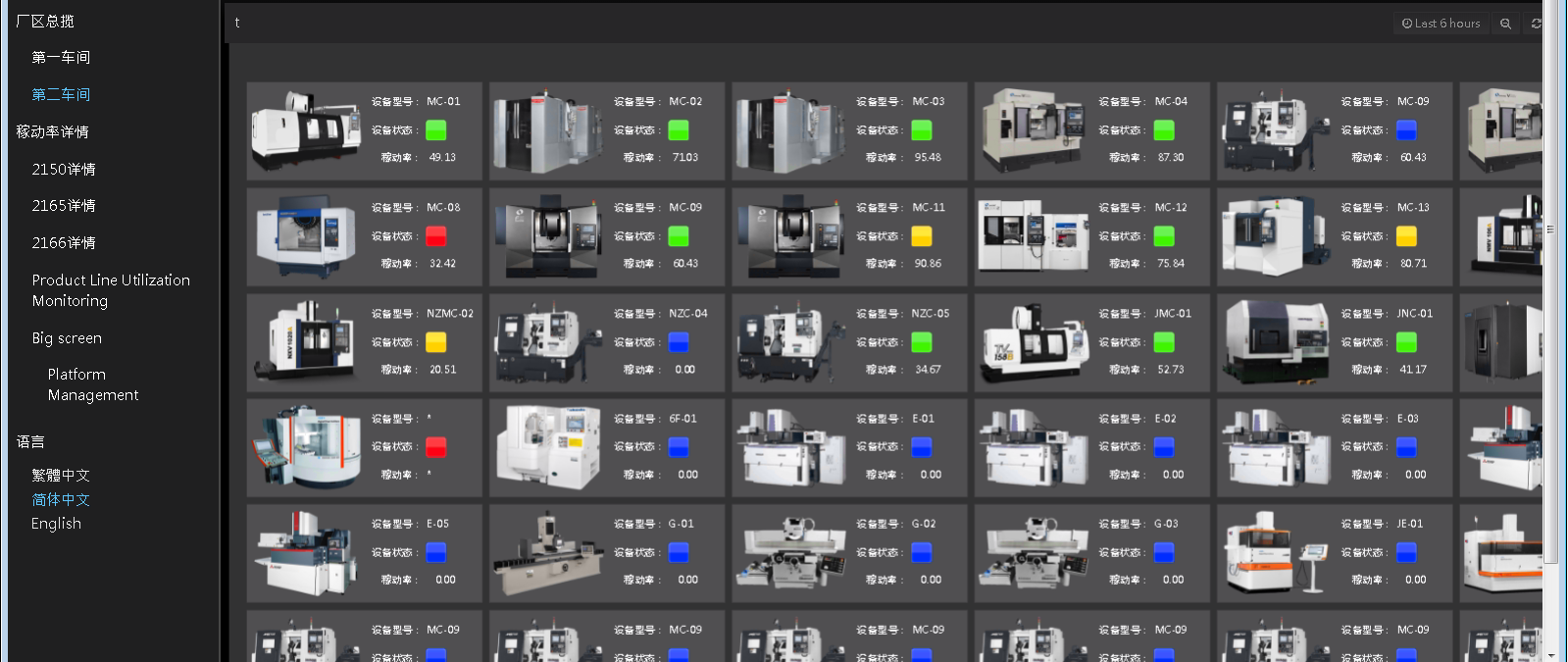The width and height of the screenshot is (1568, 662).
Task: Open the 2165详情 page
Action: (64, 206)
